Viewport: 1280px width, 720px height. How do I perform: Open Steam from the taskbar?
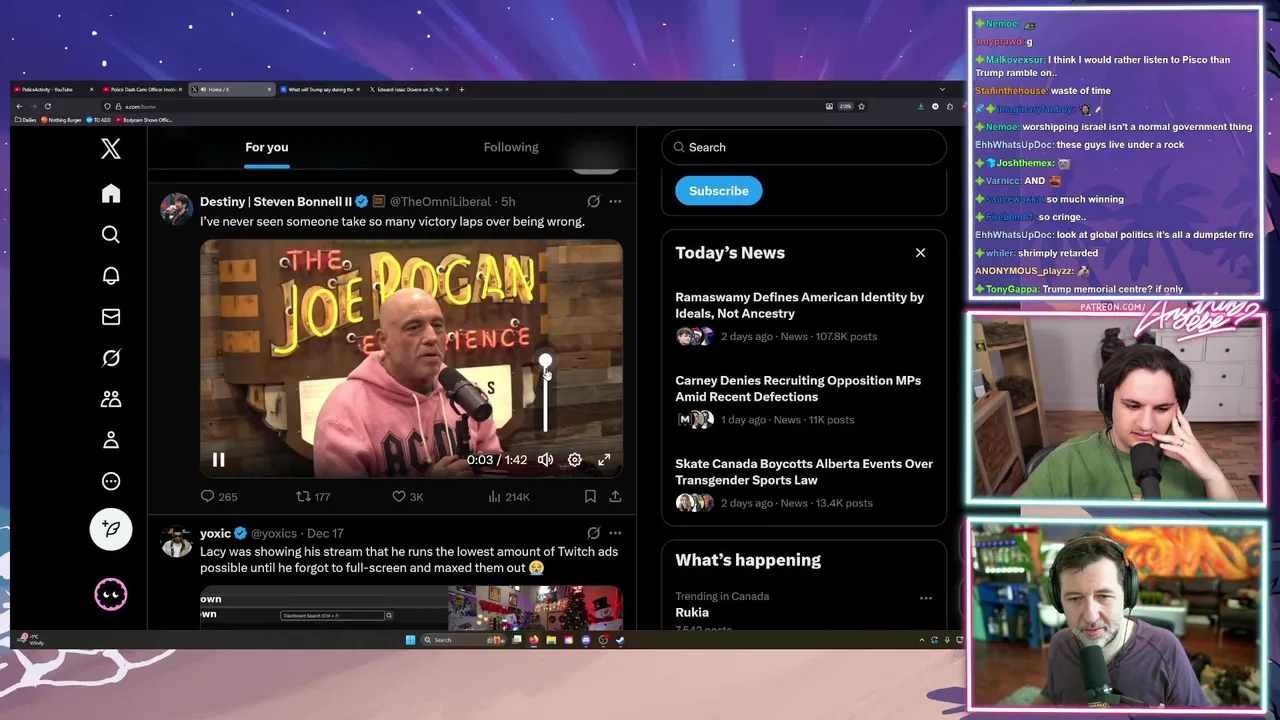click(x=619, y=640)
